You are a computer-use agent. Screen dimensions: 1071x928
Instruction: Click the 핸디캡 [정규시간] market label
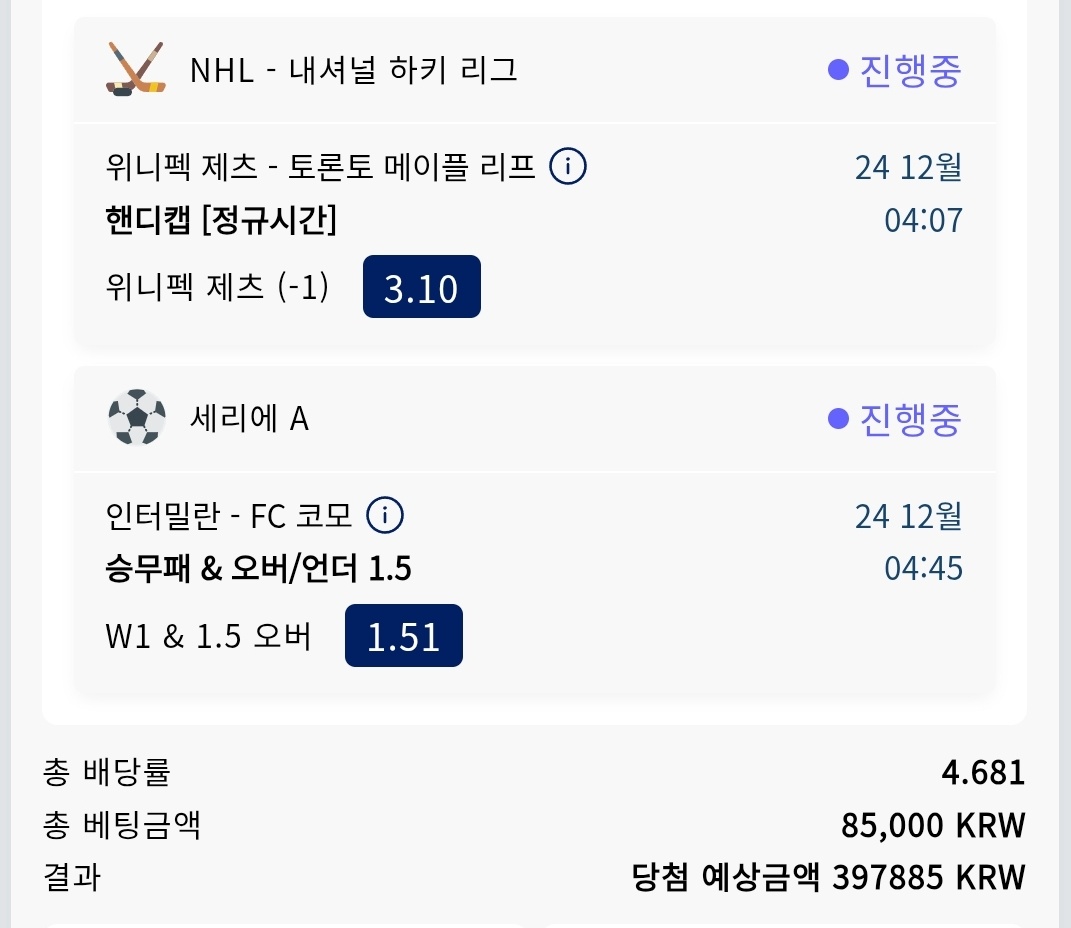(220, 220)
